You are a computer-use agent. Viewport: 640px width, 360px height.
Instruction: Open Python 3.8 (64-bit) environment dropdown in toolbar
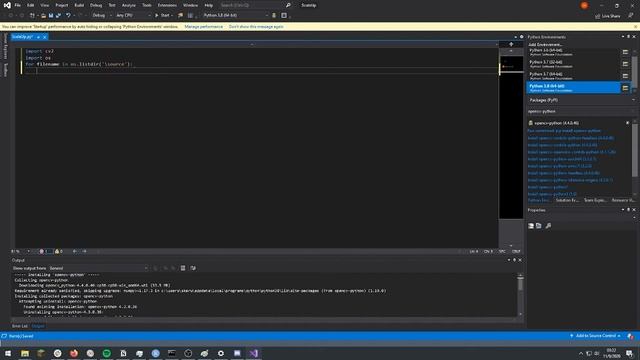(x=236, y=16)
